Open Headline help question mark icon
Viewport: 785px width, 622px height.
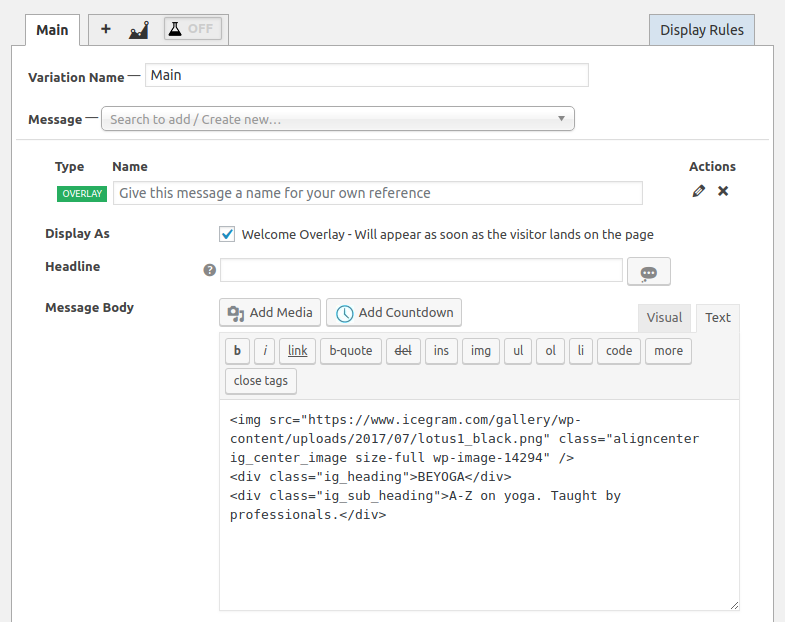tap(209, 270)
